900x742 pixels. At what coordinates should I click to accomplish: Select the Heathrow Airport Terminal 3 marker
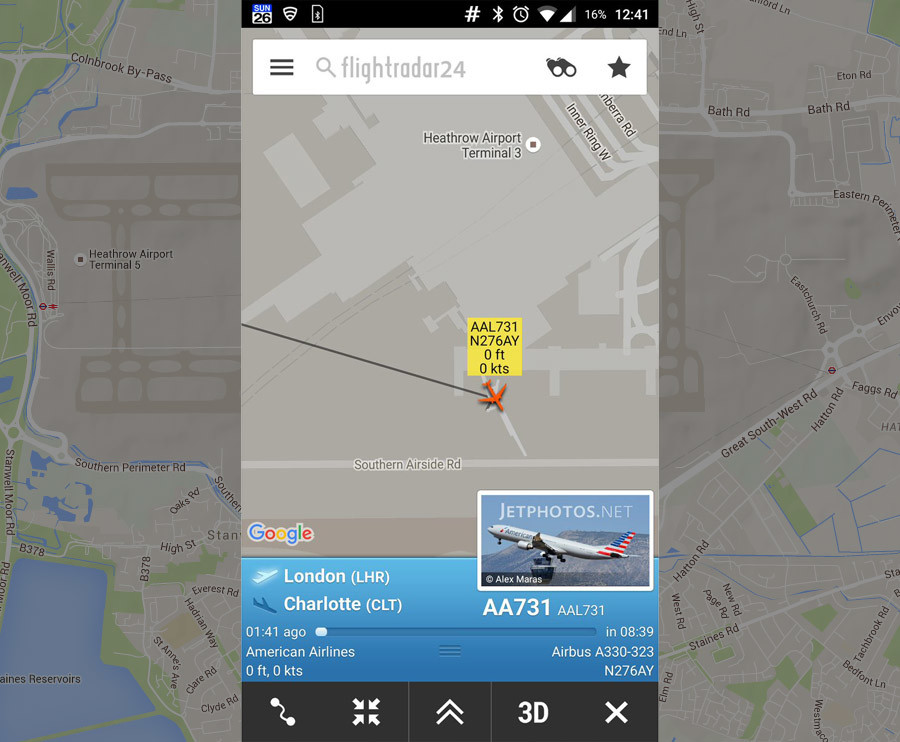point(533,144)
